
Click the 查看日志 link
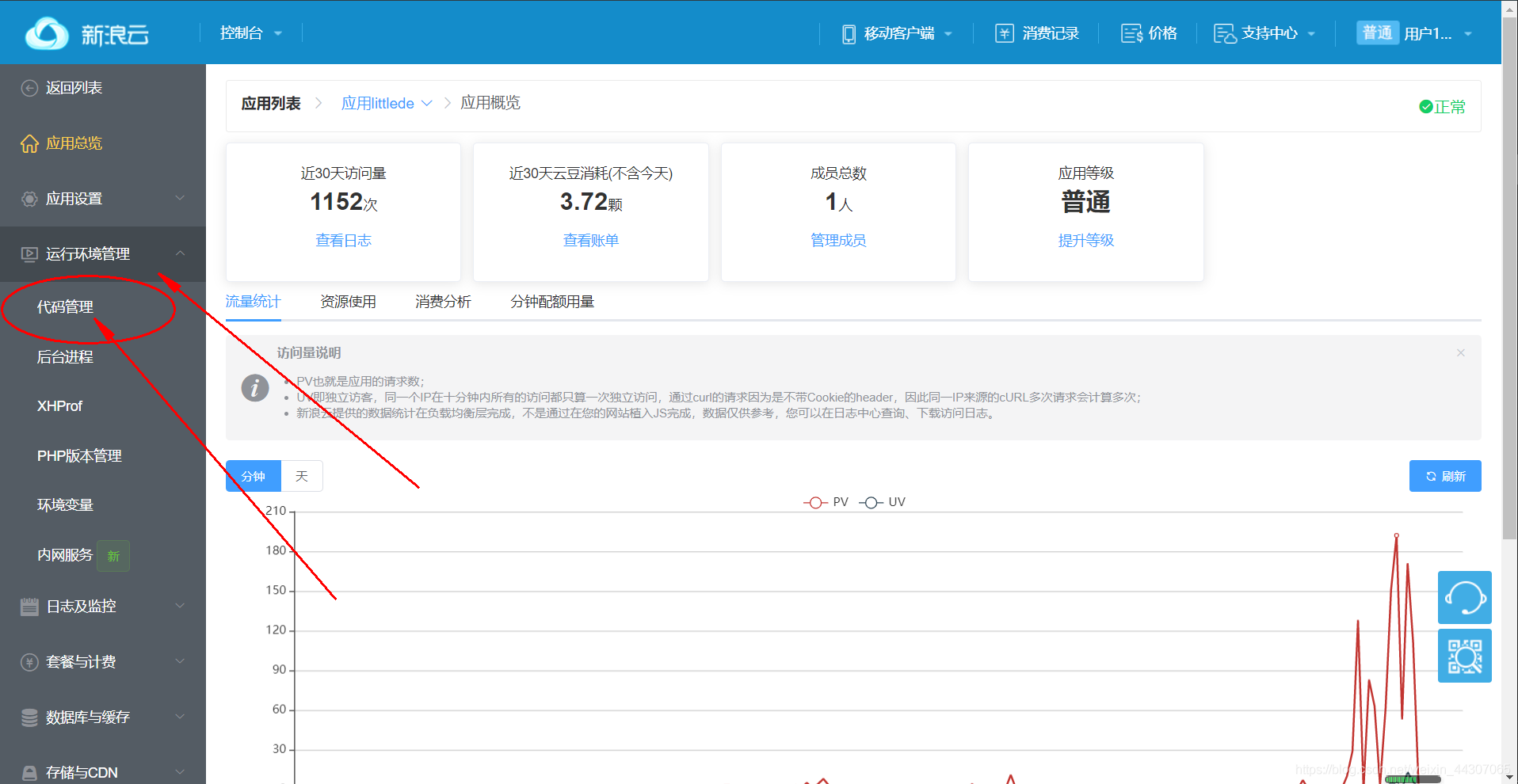(x=342, y=240)
